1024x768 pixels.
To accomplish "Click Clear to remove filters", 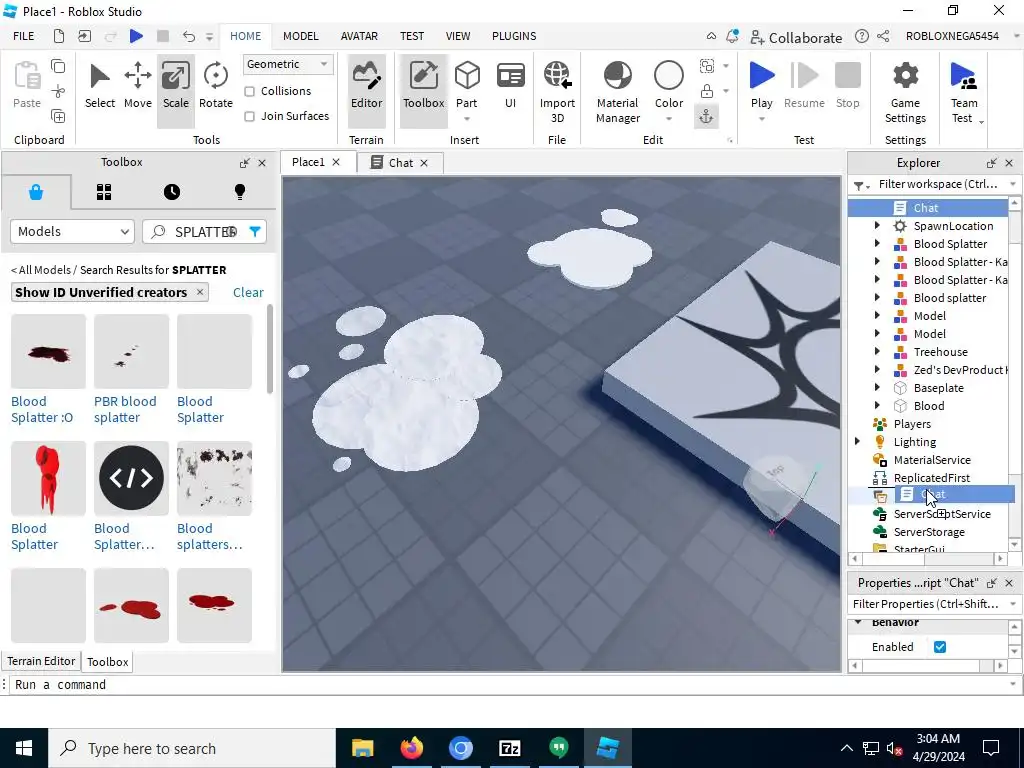I will pos(248,293).
